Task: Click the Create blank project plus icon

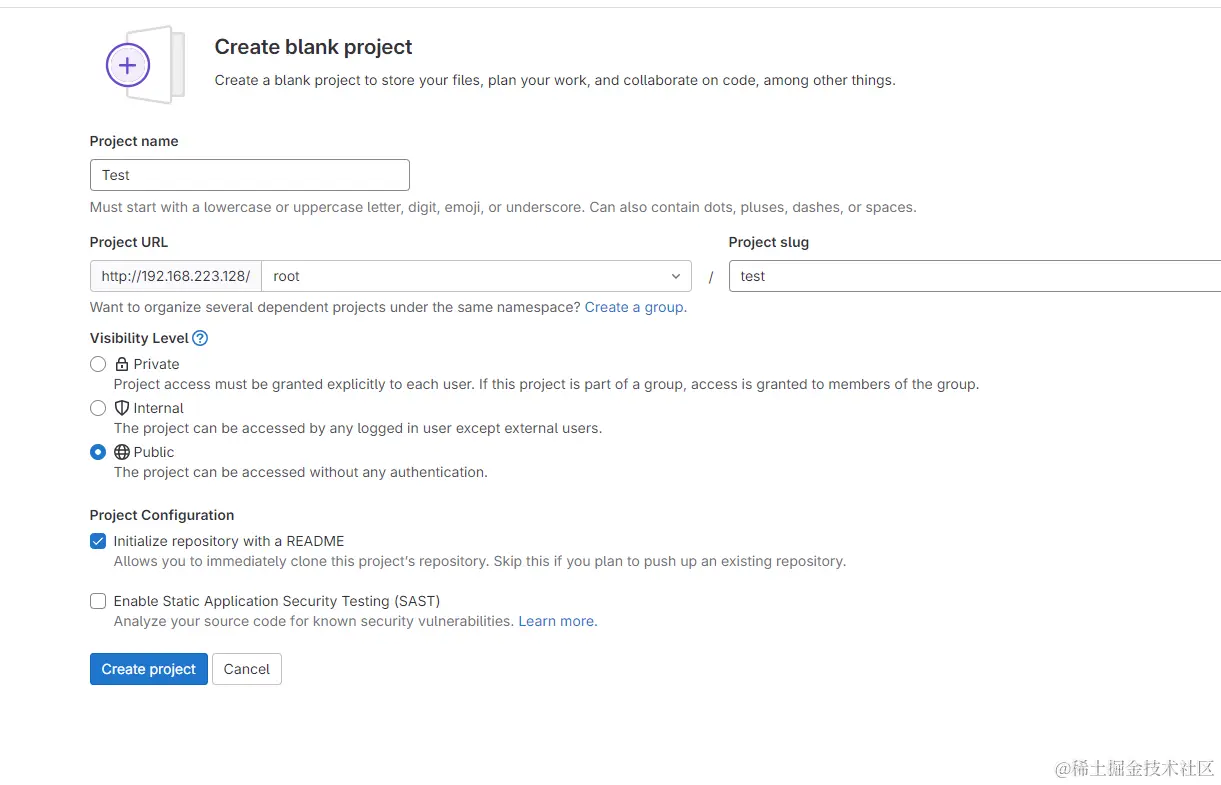Action: 128,66
